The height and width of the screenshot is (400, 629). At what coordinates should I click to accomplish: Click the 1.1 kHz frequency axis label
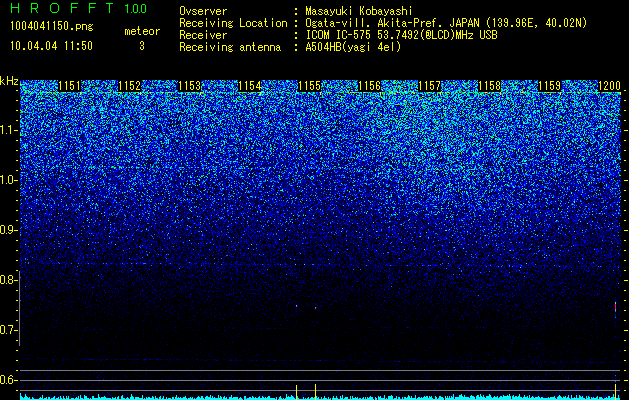[8, 130]
